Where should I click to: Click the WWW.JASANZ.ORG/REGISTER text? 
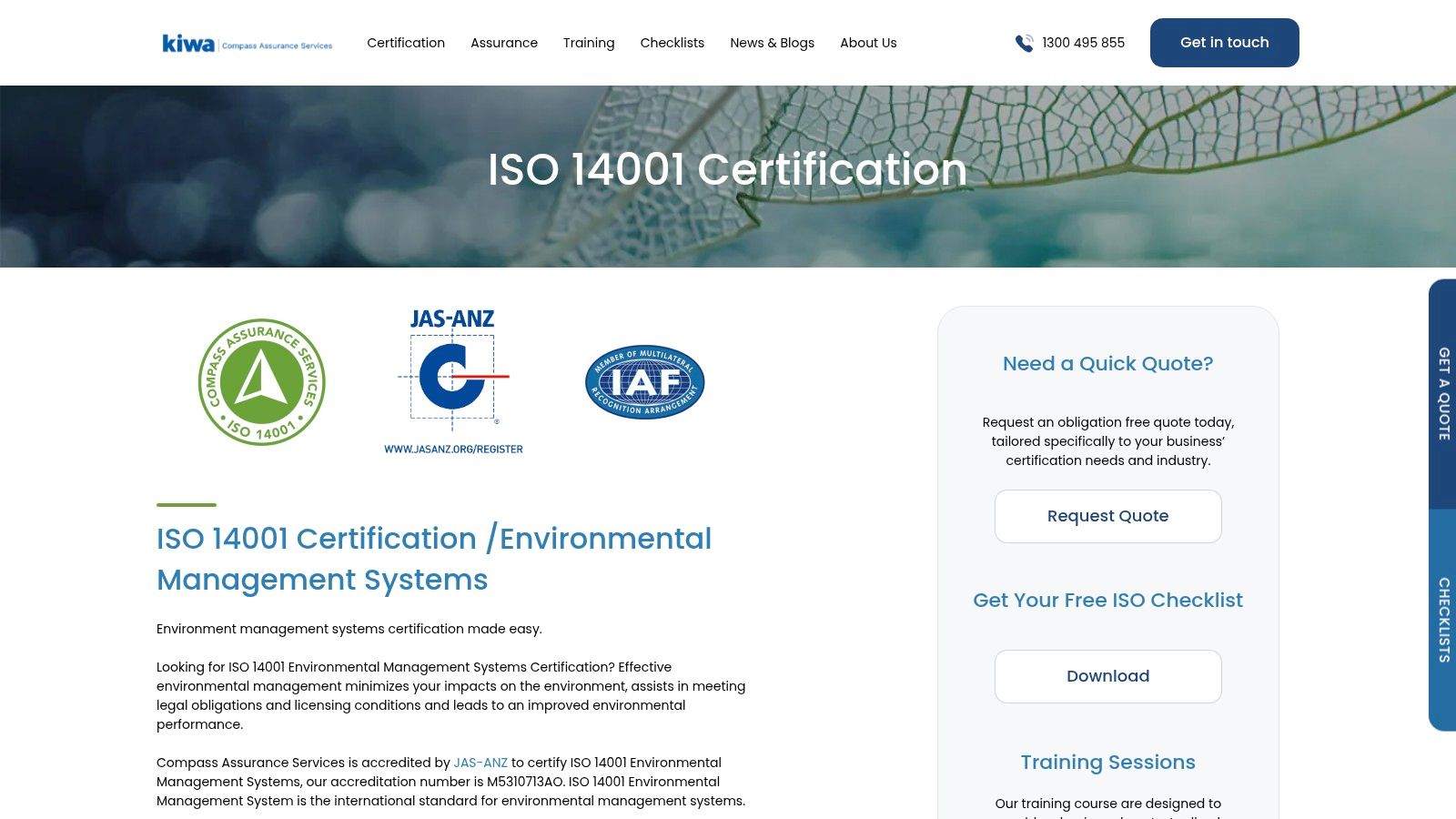pos(453,450)
